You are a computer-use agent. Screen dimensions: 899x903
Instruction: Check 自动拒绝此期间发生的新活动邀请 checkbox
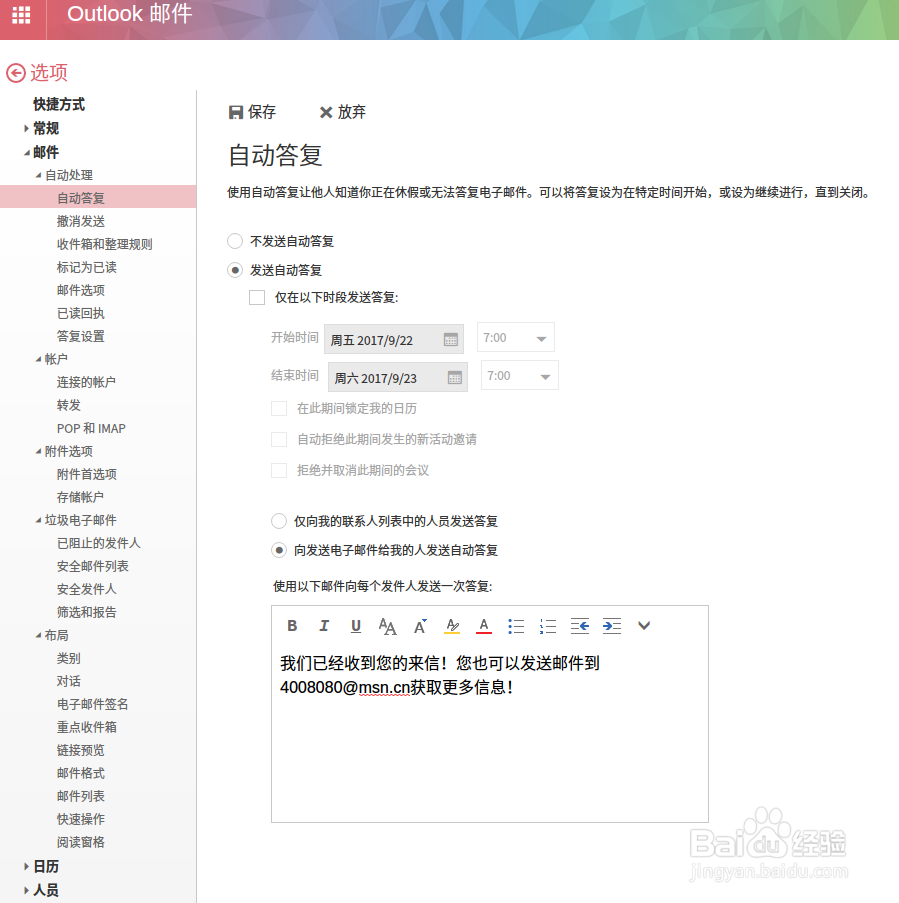279,440
